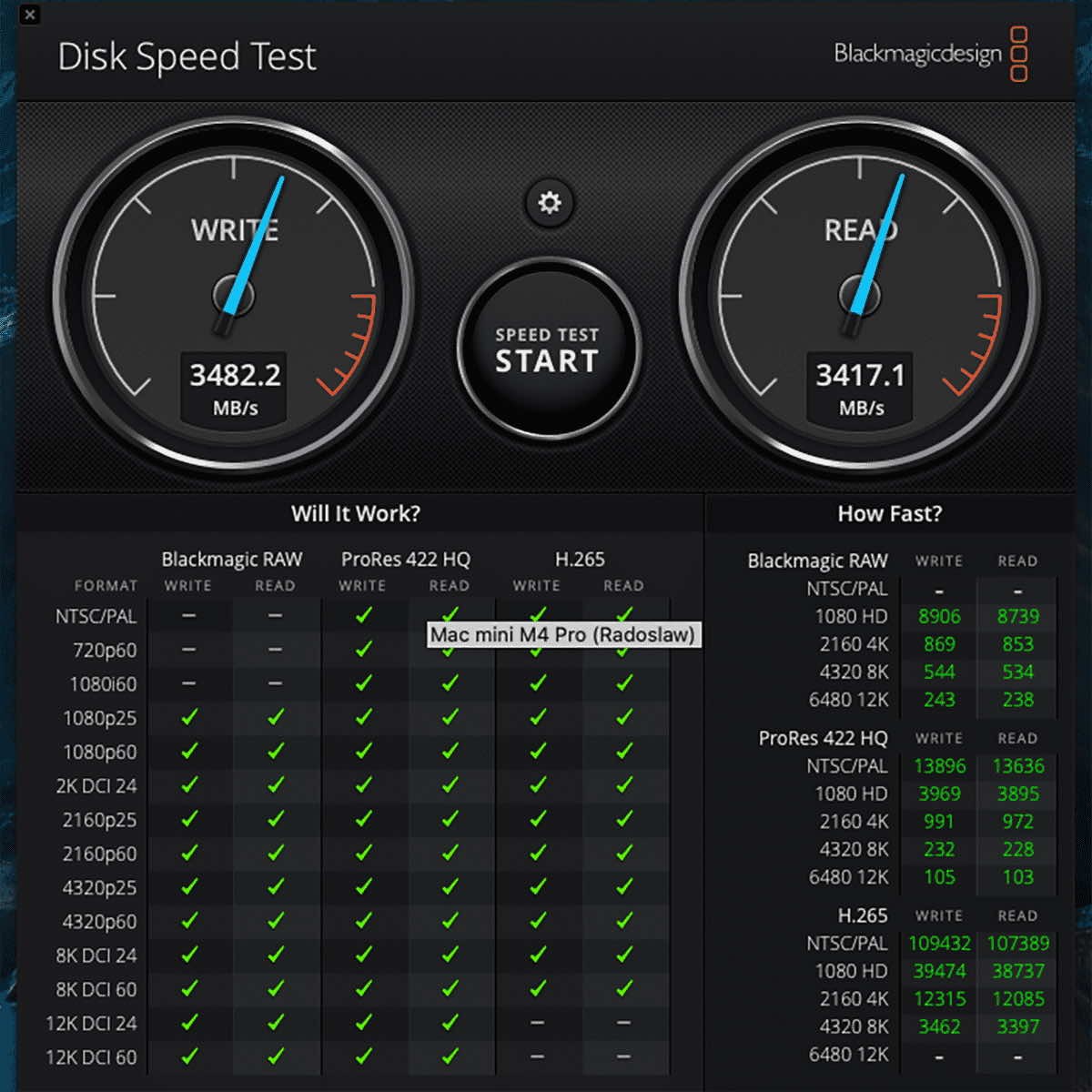
Task: Click Blackmagic RAW read checkmark for 2160p60
Action: click(x=275, y=854)
